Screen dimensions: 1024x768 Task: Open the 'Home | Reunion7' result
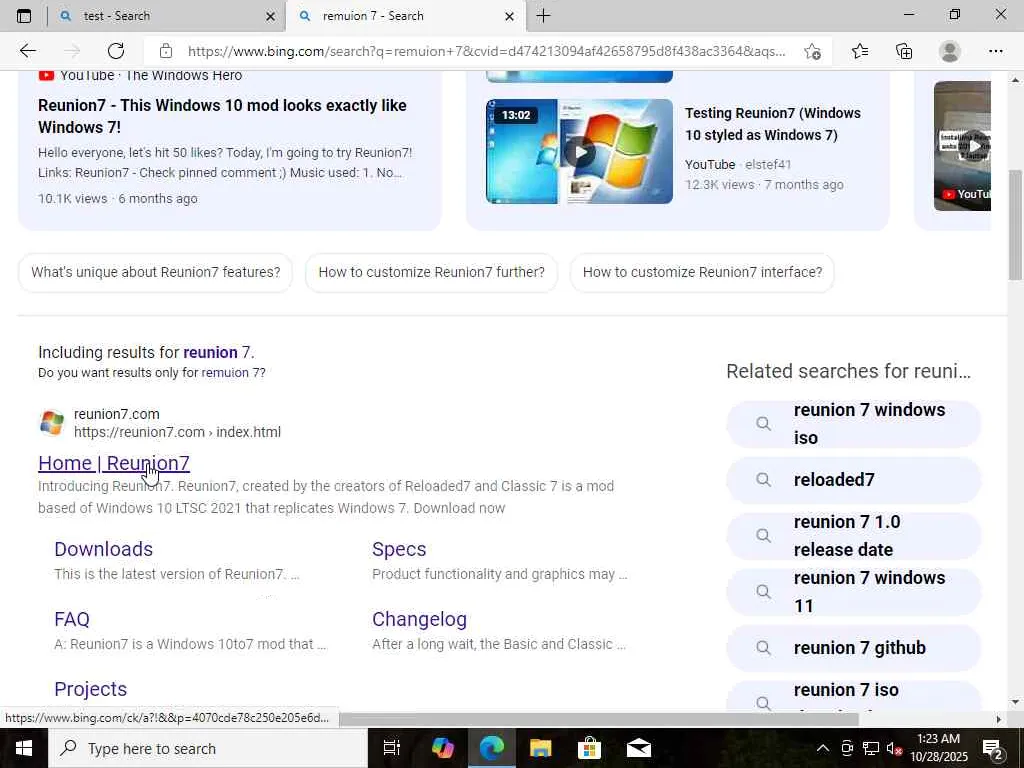pyautogui.click(x=114, y=463)
